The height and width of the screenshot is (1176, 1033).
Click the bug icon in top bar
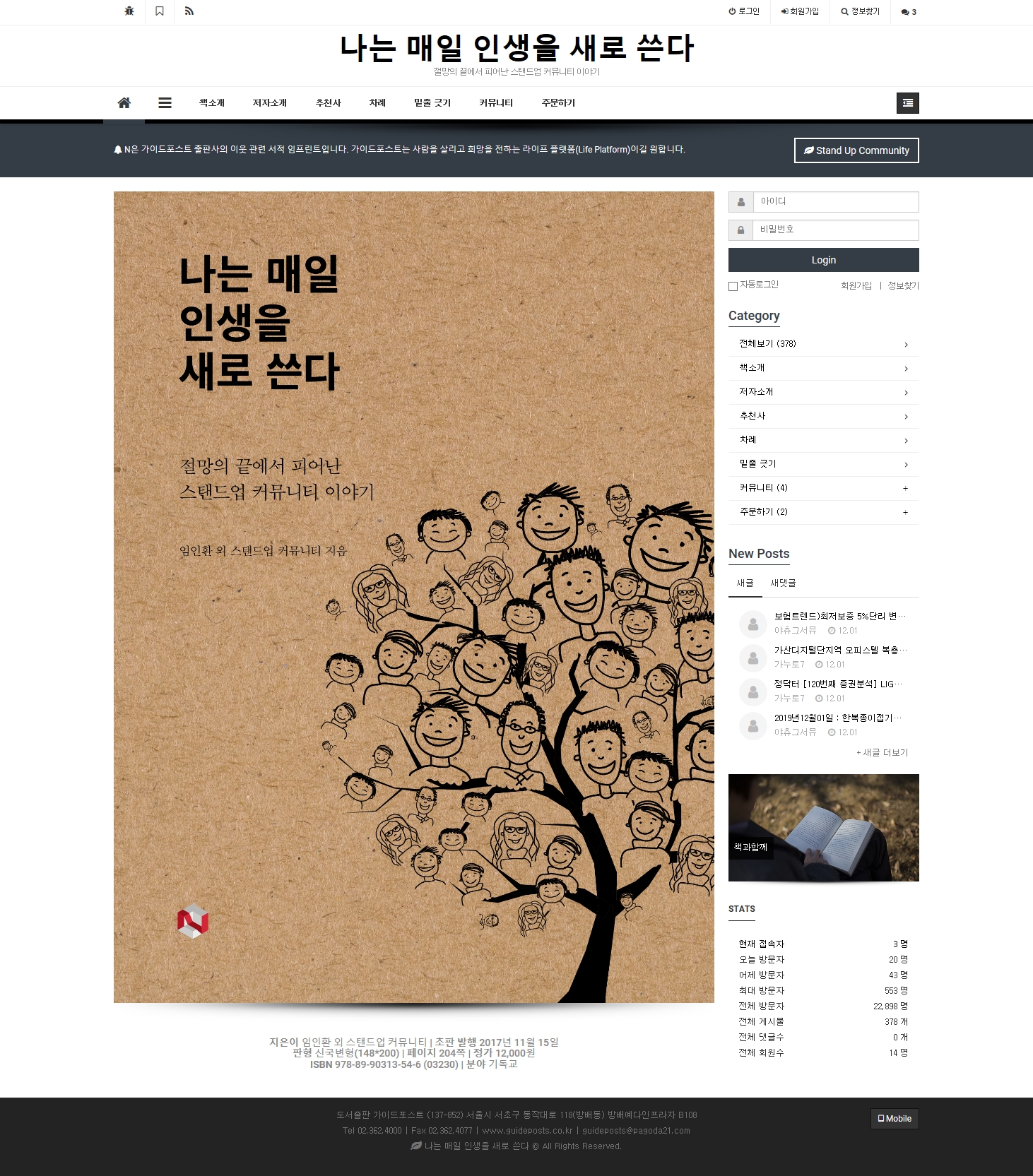click(x=129, y=11)
